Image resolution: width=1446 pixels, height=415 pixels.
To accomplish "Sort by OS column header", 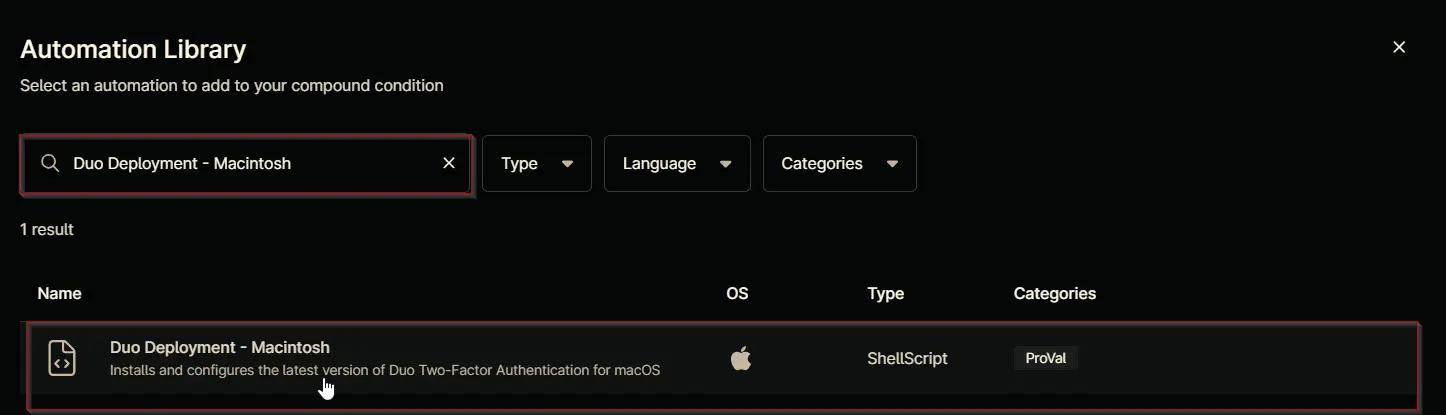I will click(737, 293).
